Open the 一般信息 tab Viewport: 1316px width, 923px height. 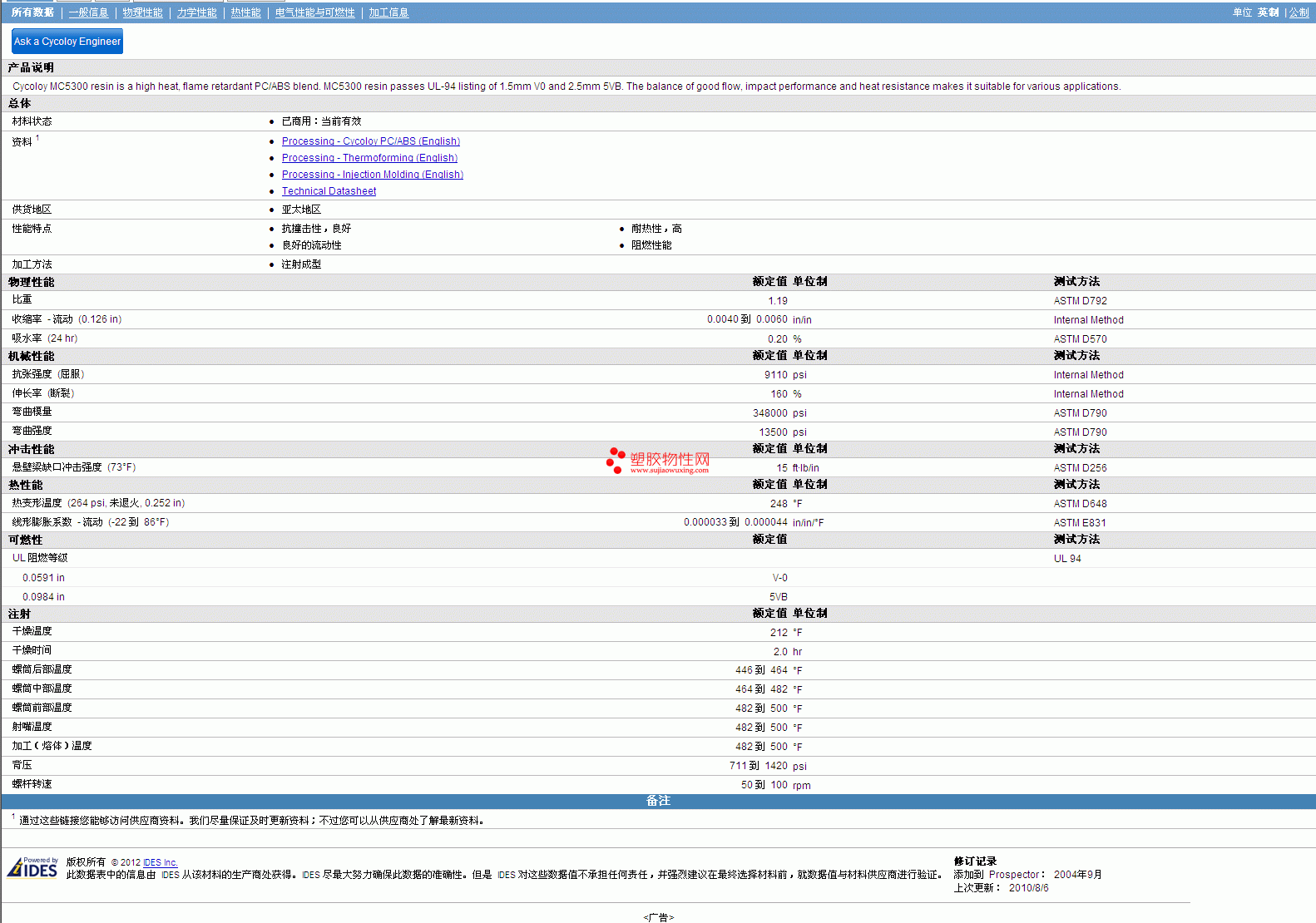point(88,12)
